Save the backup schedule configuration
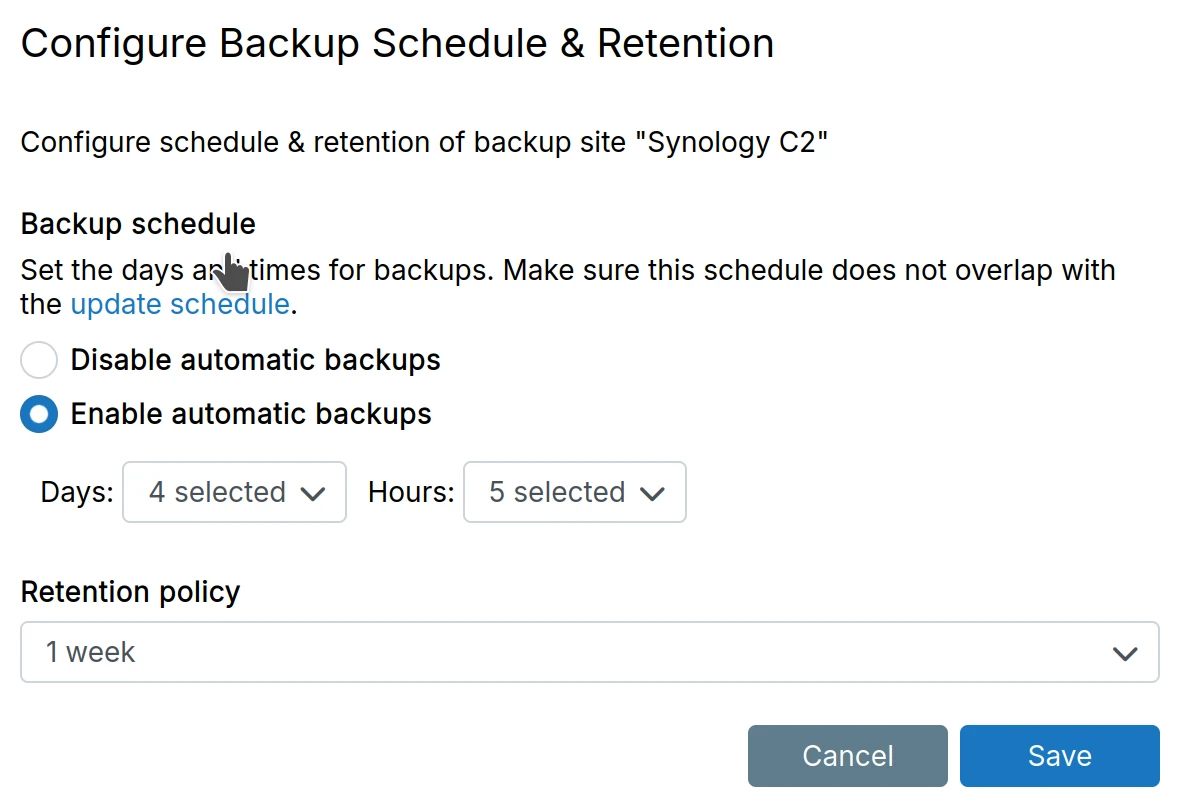Viewport: 1180px width, 811px height. click(x=1059, y=756)
